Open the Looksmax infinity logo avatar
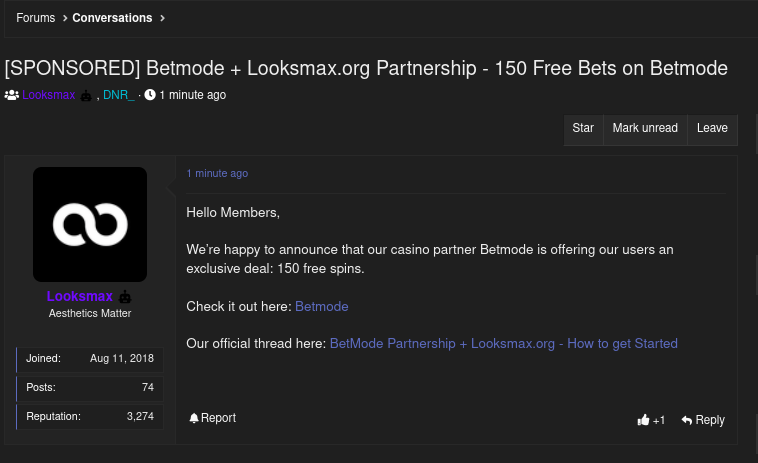Image resolution: width=758 pixels, height=463 pixels. click(90, 224)
